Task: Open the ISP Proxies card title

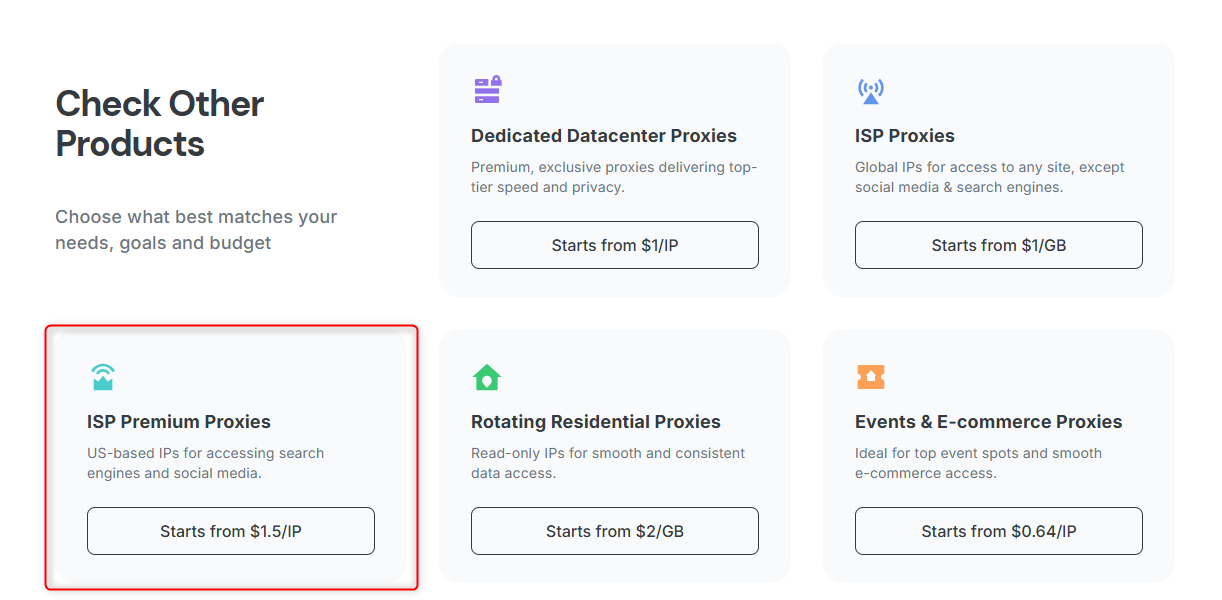Action: pyautogui.click(x=905, y=136)
